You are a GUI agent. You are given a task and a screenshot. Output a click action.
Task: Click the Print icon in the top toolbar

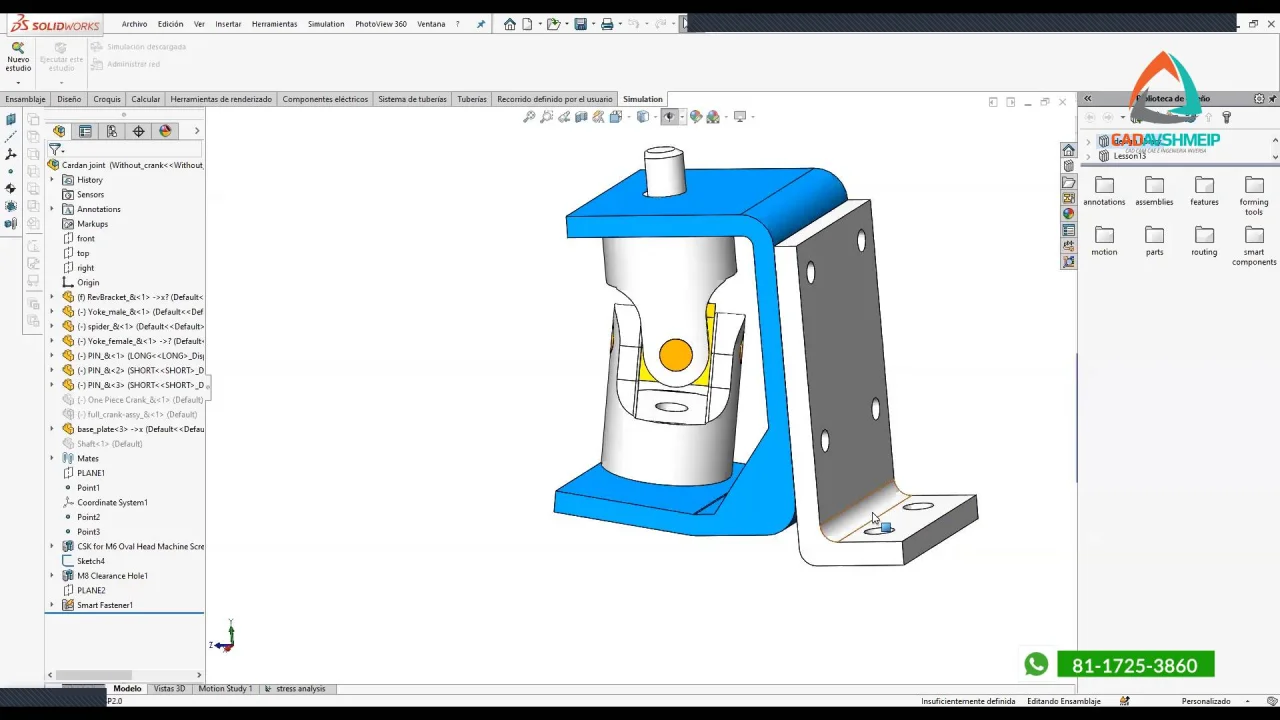tap(607, 24)
